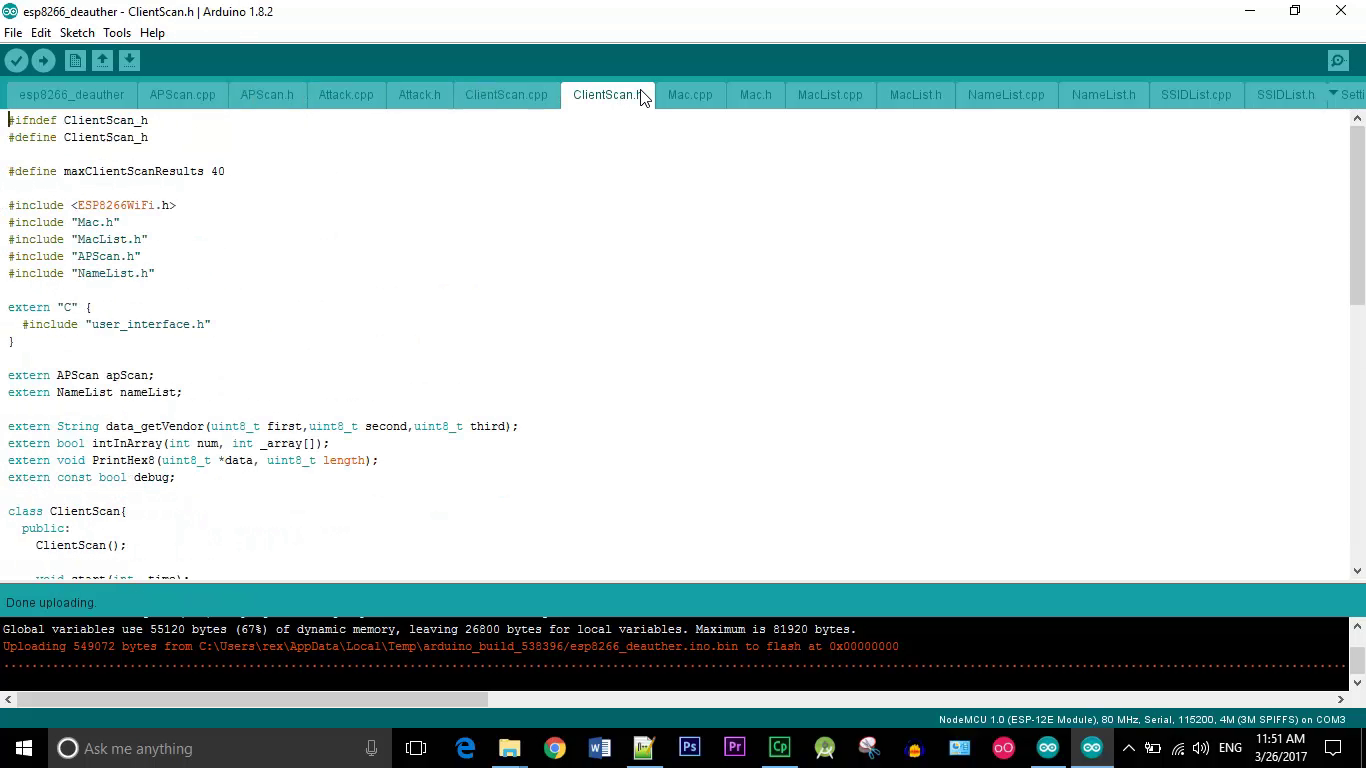Save the sketch with the Save icon

129,61
